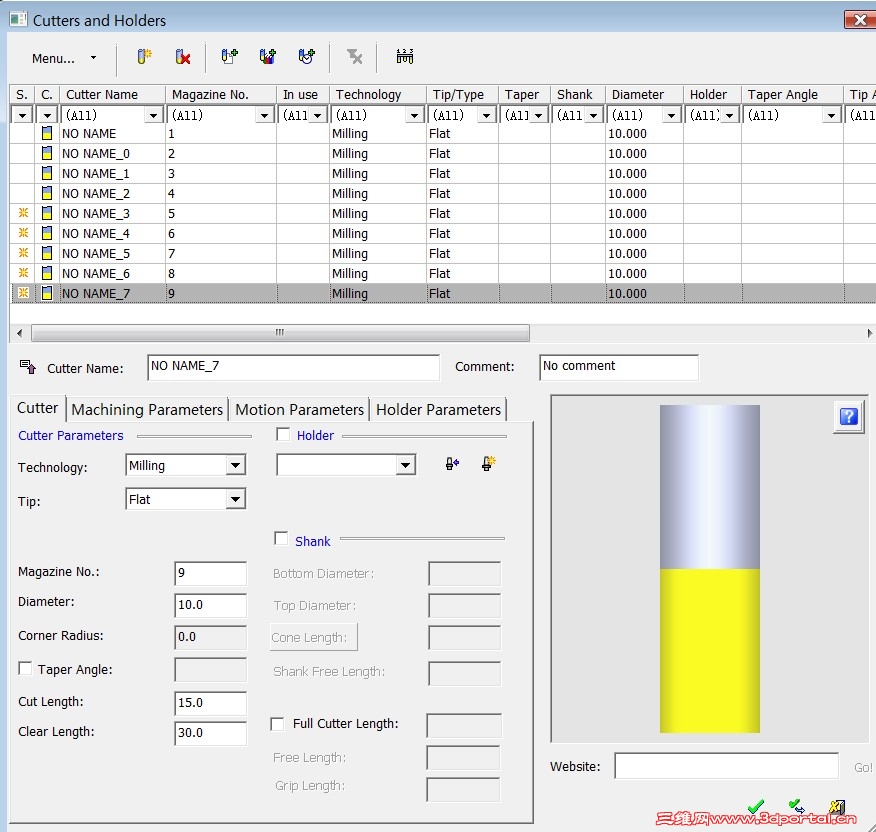The height and width of the screenshot is (832, 876).
Task: Open the Magazine No. column filter dropdown
Action: [x=264, y=116]
